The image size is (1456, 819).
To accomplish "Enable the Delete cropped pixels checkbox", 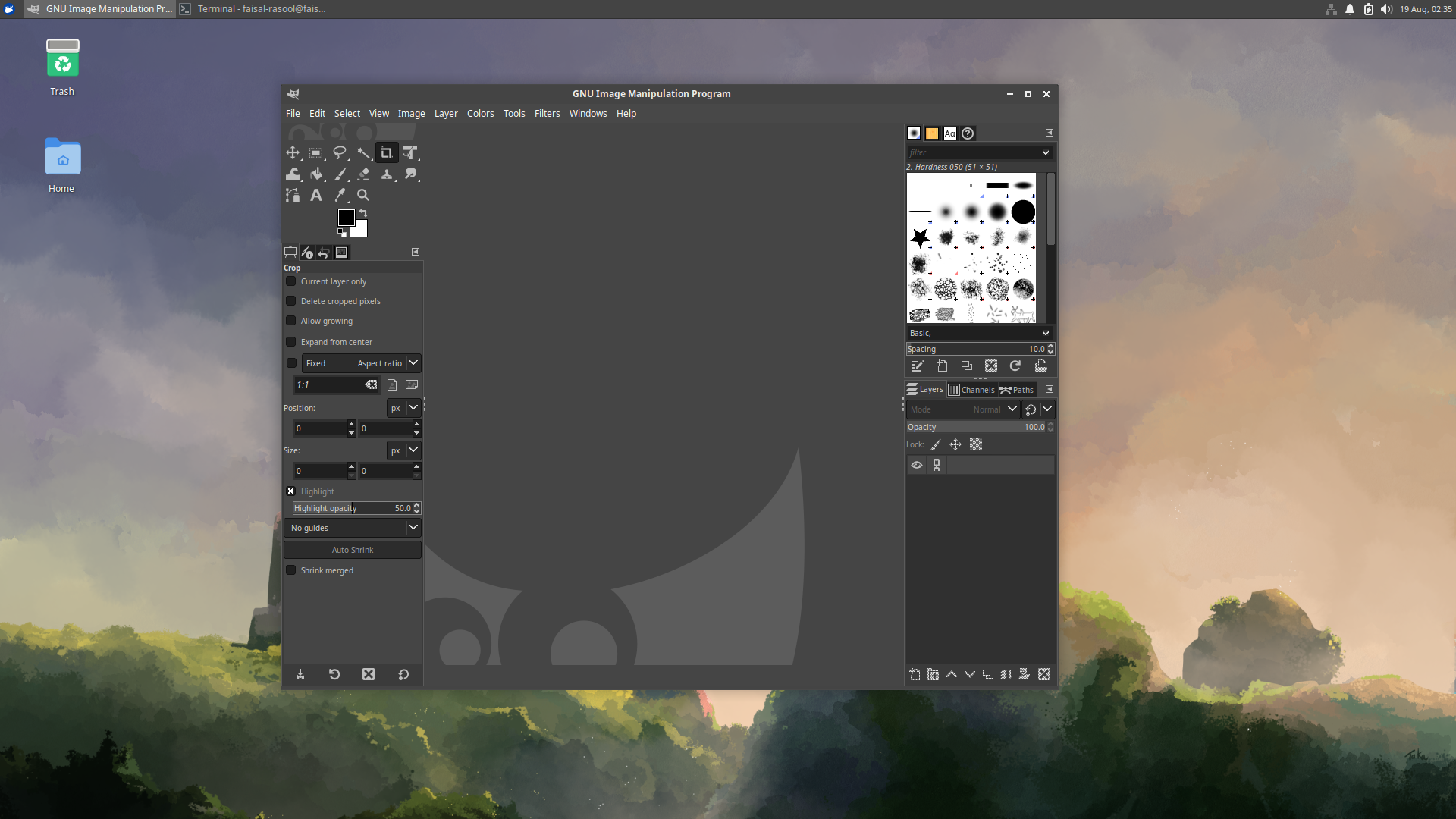I will 291,301.
